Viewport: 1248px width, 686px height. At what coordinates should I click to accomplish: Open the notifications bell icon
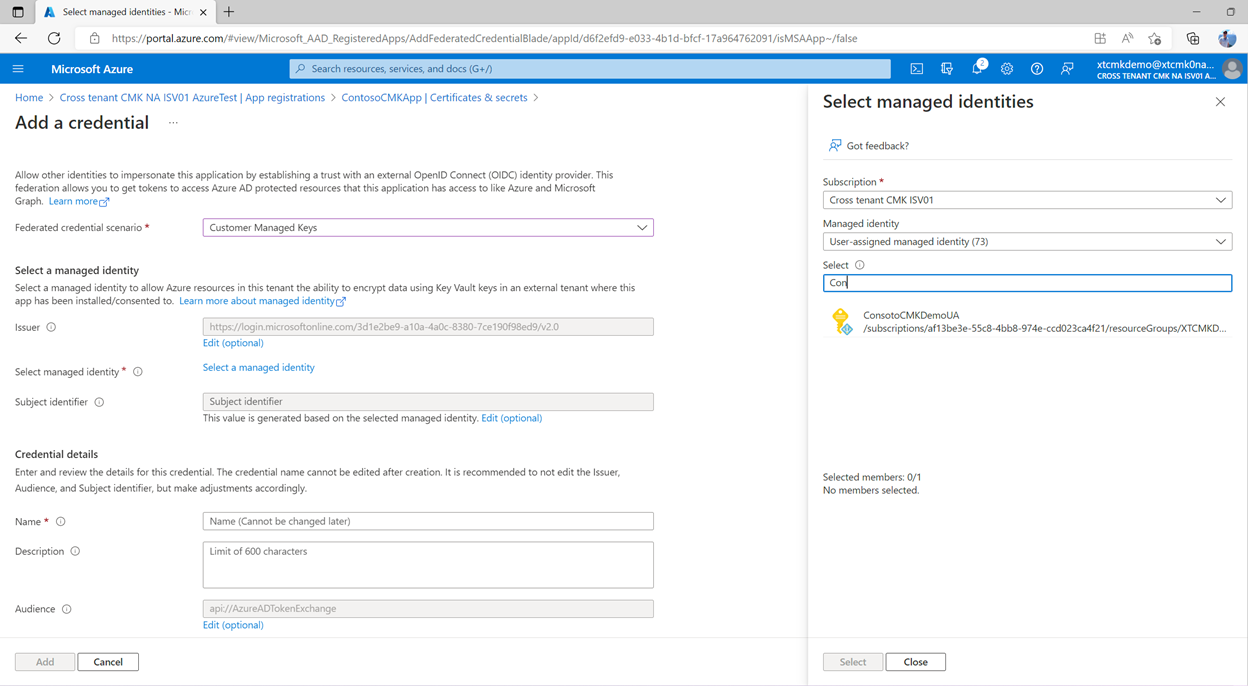point(977,69)
